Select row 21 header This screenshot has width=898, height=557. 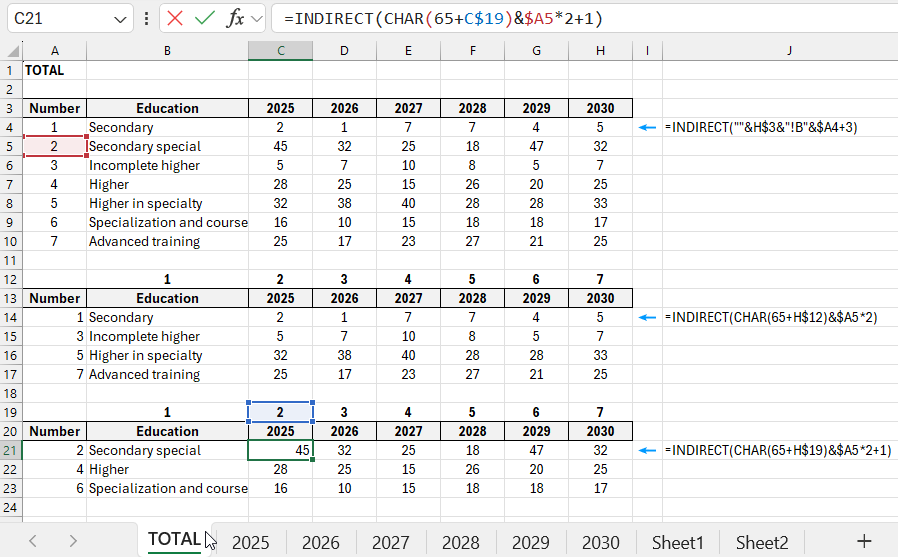coord(11,451)
